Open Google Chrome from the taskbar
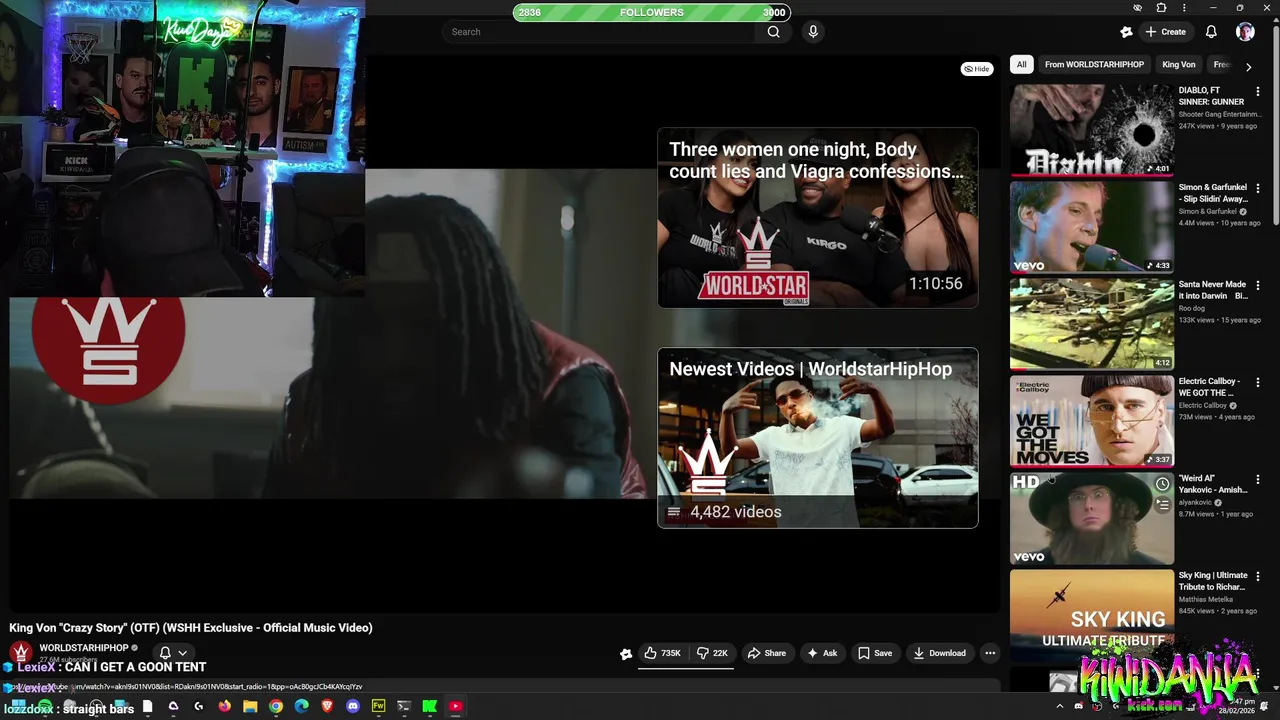This screenshot has width=1280, height=720. [276, 706]
